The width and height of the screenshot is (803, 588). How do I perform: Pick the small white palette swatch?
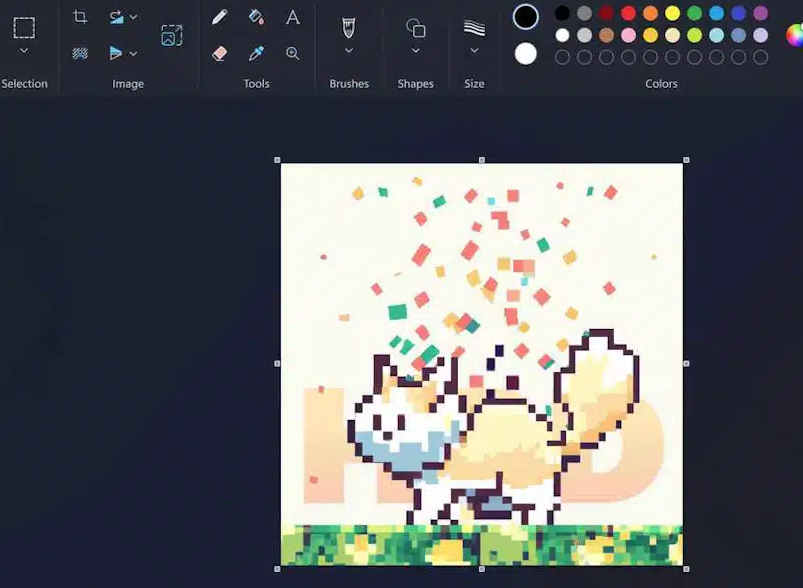(x=562, y=35)
